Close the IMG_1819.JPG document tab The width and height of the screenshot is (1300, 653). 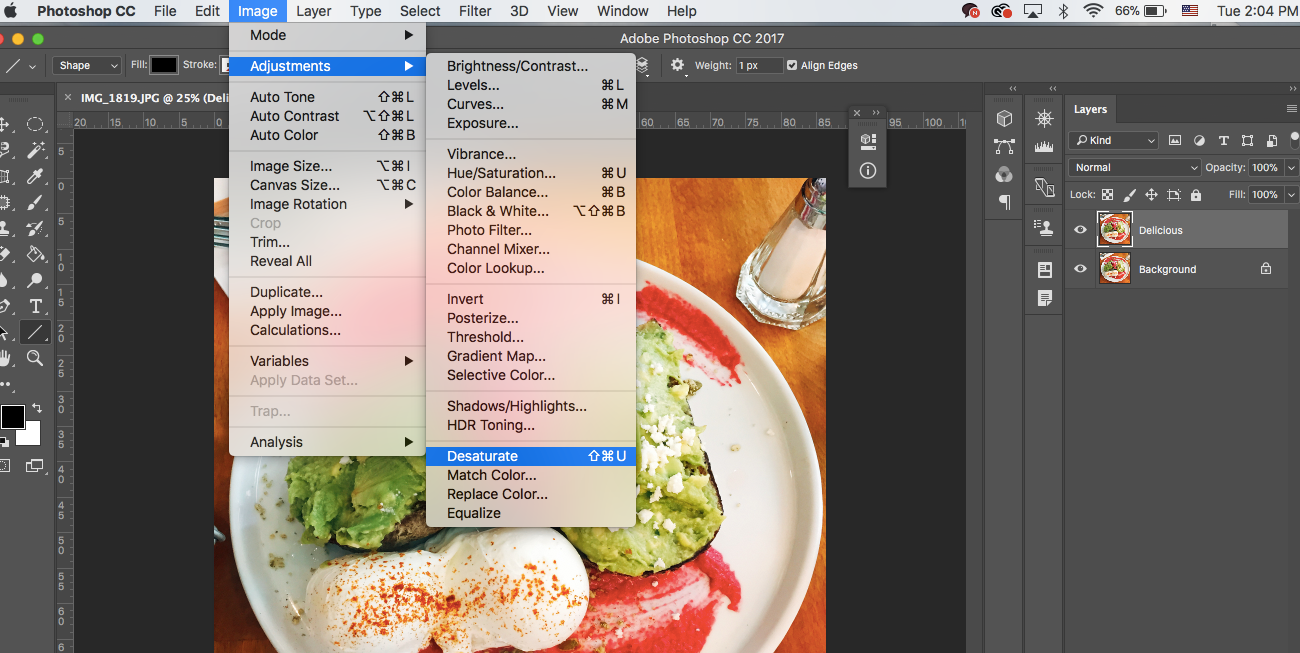tap(68, 98)
